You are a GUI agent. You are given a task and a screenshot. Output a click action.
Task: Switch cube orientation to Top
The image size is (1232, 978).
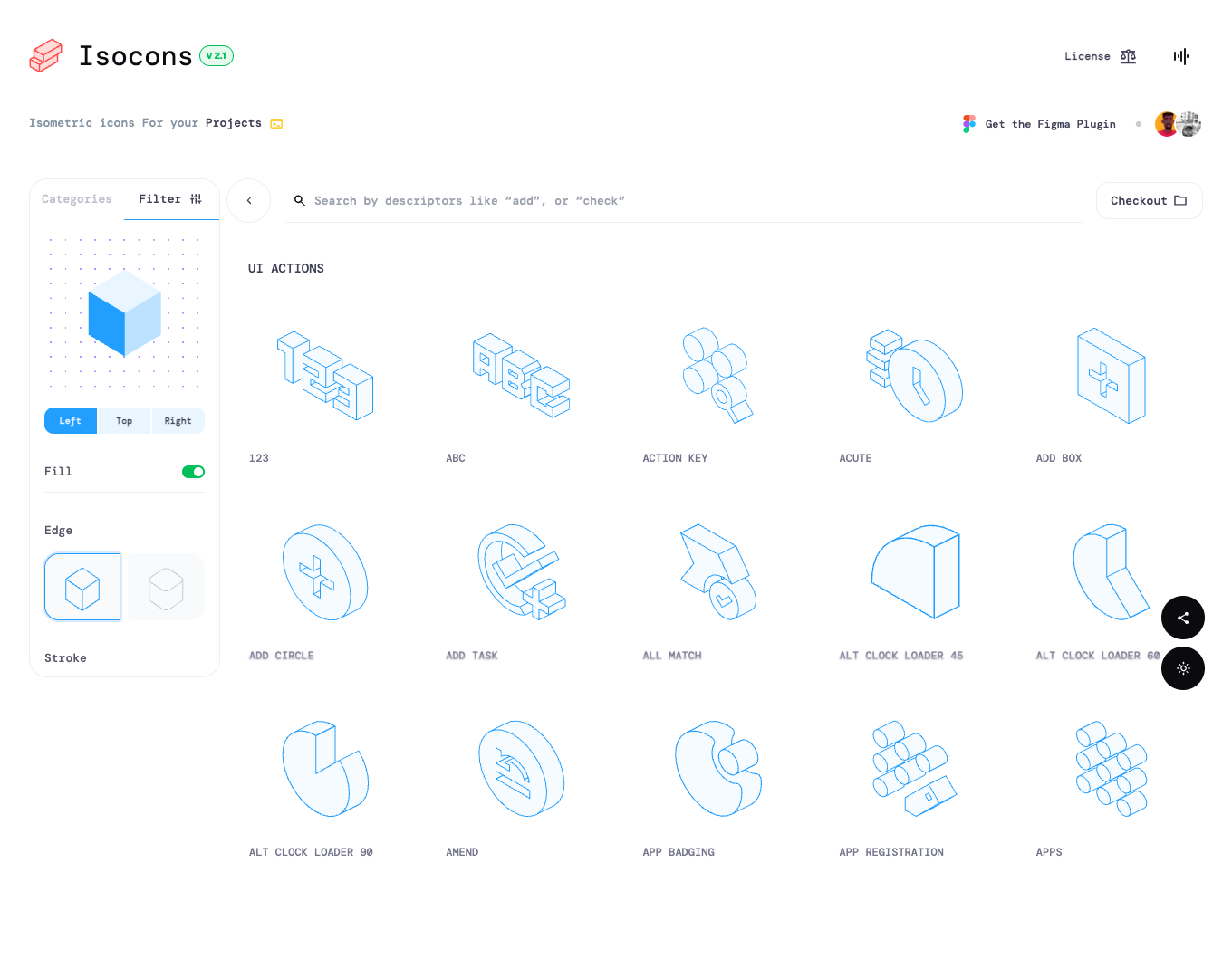click(x=124, y=420)
